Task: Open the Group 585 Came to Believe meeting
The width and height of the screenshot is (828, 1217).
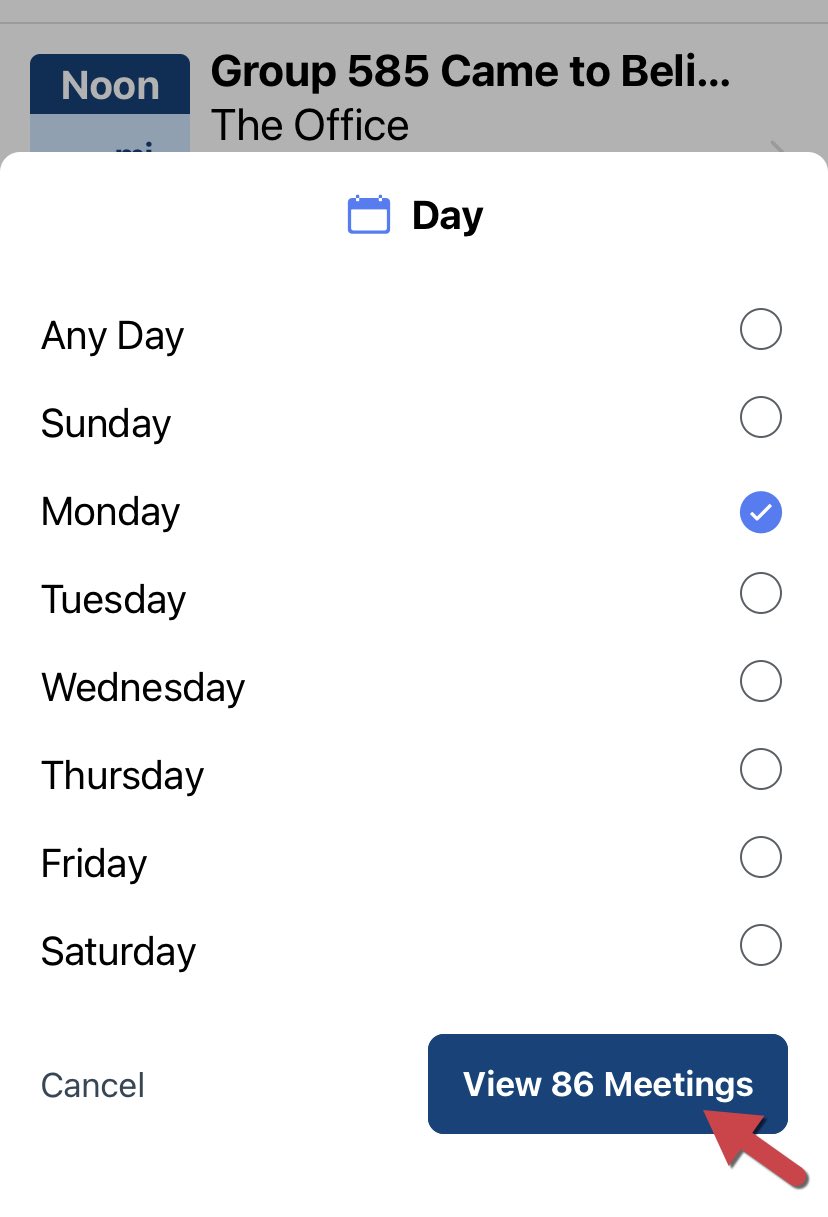Action: (470, 72)
